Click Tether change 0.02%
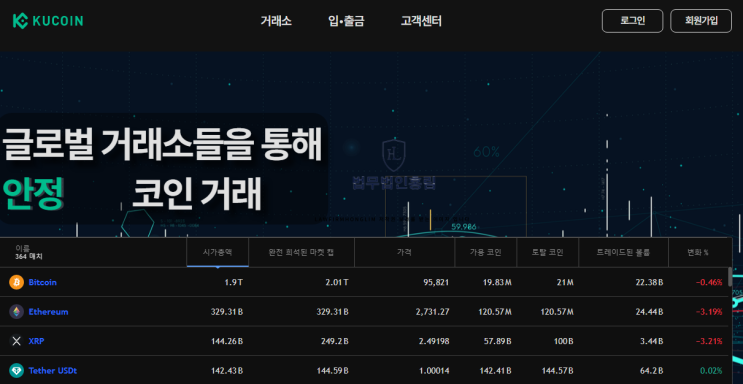Image resolution: width=743 pixels, height=384 pixels. point(711,371)
